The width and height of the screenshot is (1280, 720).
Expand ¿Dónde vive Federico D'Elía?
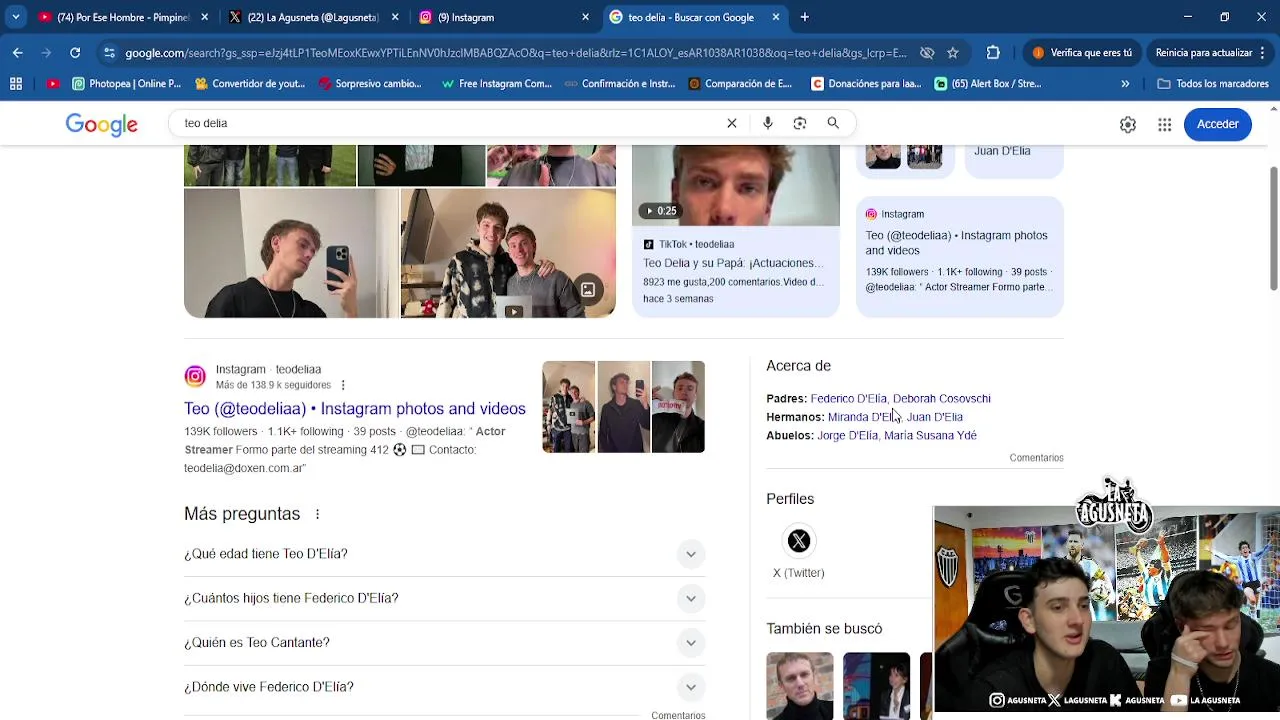tap(445, 687)
